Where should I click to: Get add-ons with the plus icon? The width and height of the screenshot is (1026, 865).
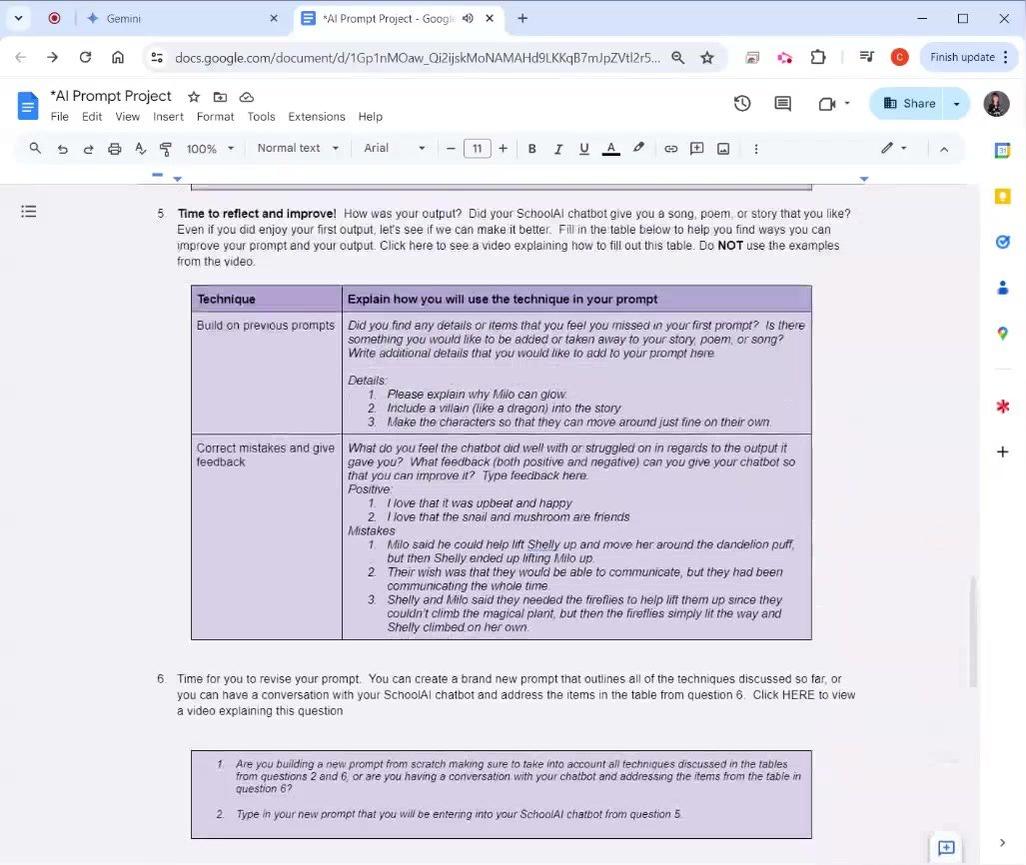(x=1002, y=451)
